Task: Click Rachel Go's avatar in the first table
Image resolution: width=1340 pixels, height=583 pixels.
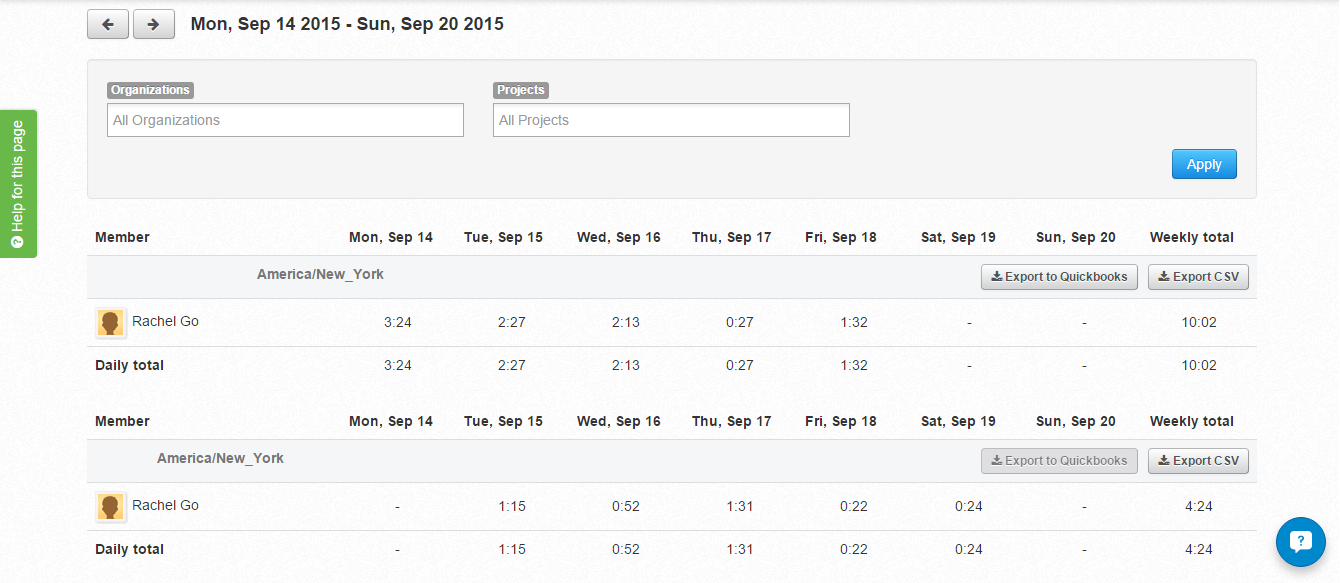Action: click(111, 323)
